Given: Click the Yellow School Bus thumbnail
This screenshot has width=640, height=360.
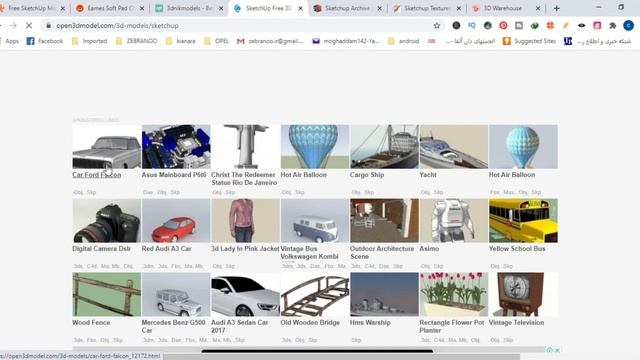Looking at the screenshot, I should coord(523,221).
